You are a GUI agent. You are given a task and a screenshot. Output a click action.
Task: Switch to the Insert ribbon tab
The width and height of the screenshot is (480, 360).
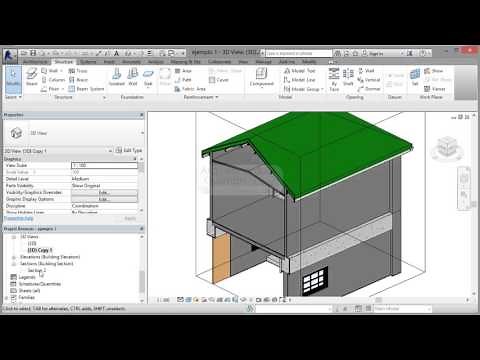click(x=109, y=62)
